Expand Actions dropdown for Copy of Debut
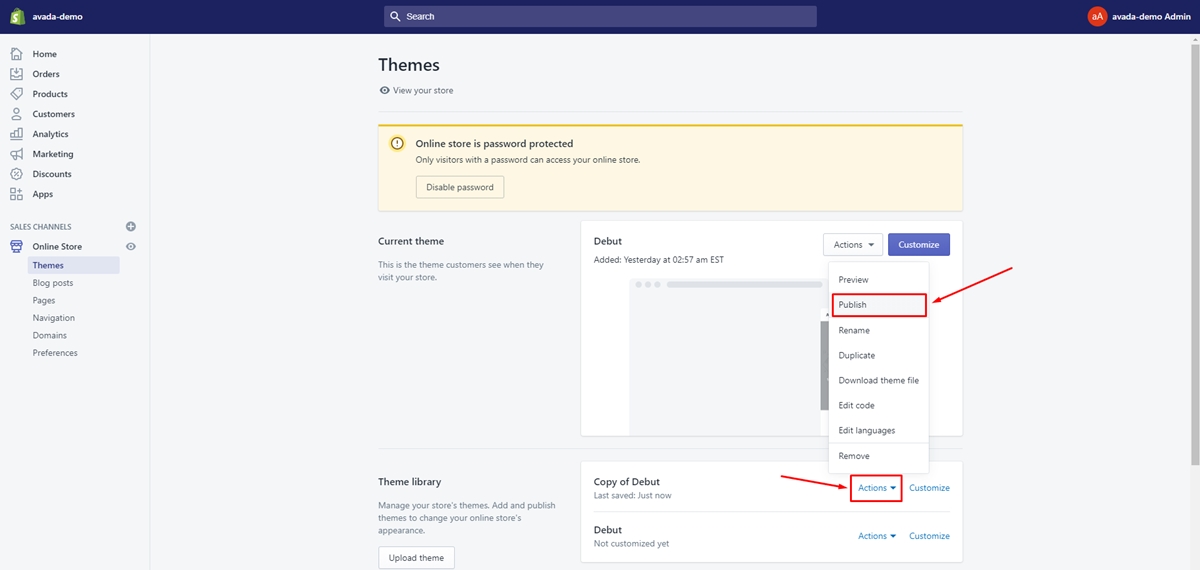The width and height of the screenshot is (1200, 570). (877, 488)
